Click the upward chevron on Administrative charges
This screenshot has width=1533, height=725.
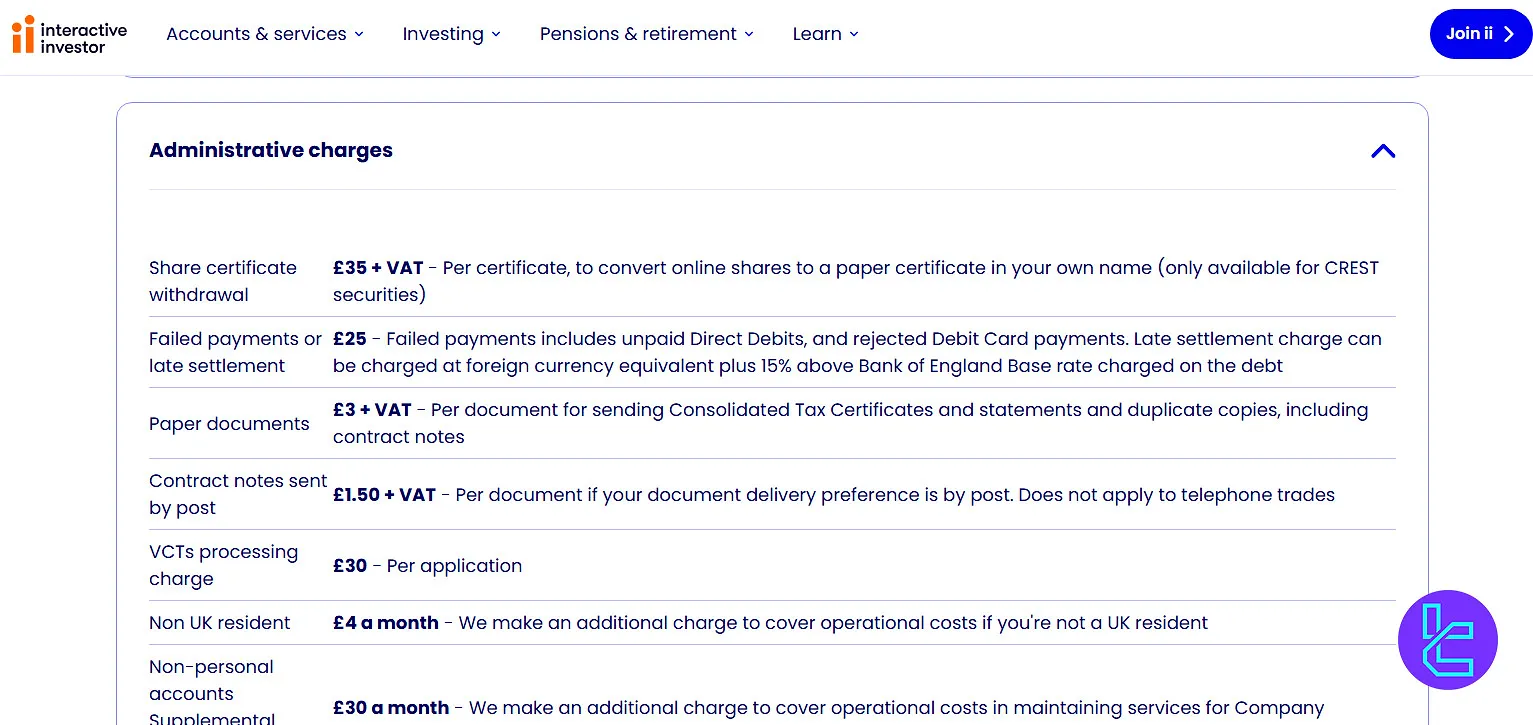click(1383, 150)
